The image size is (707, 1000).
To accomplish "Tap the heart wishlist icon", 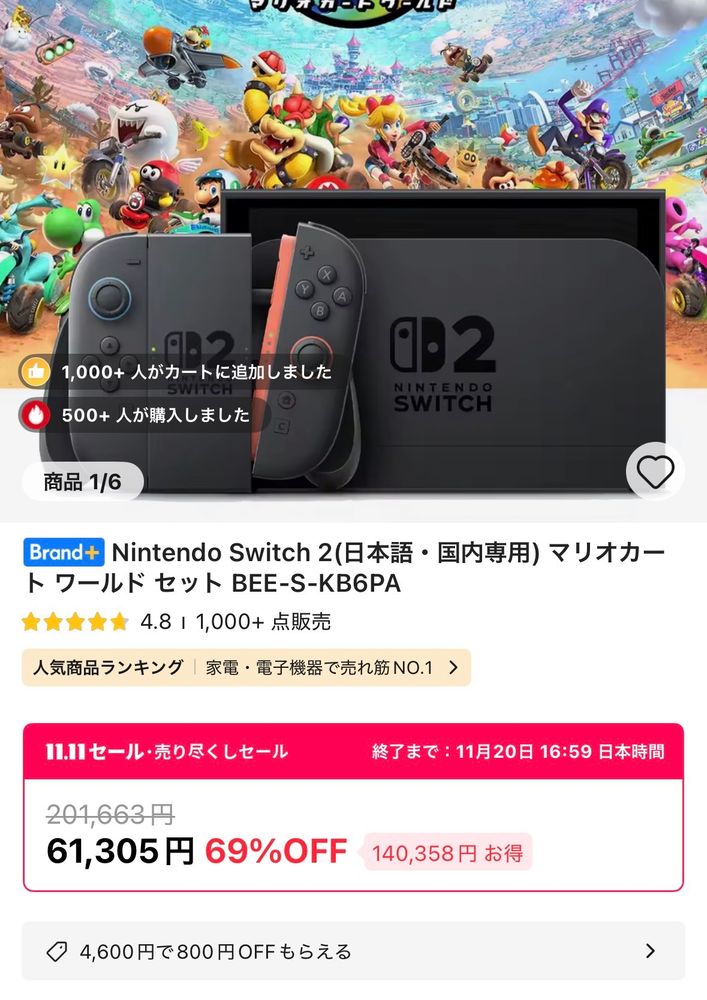I will (x=655, y=472).
